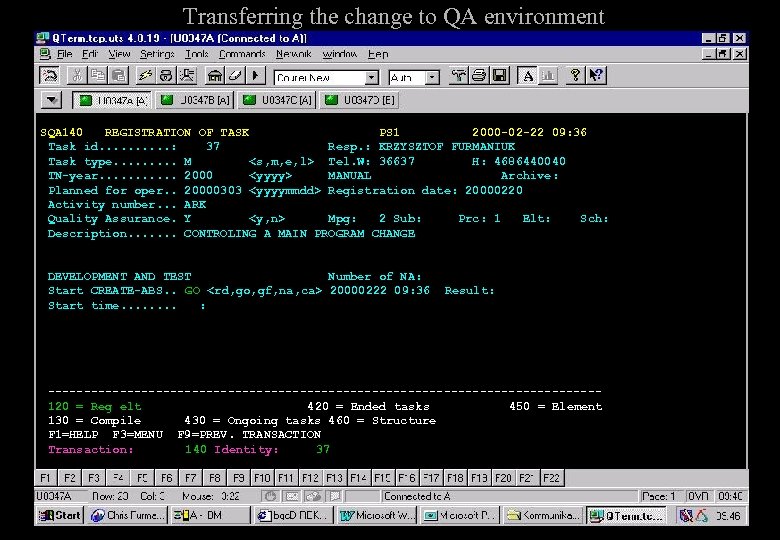Click the F6 function key button

tap(167, 478)
